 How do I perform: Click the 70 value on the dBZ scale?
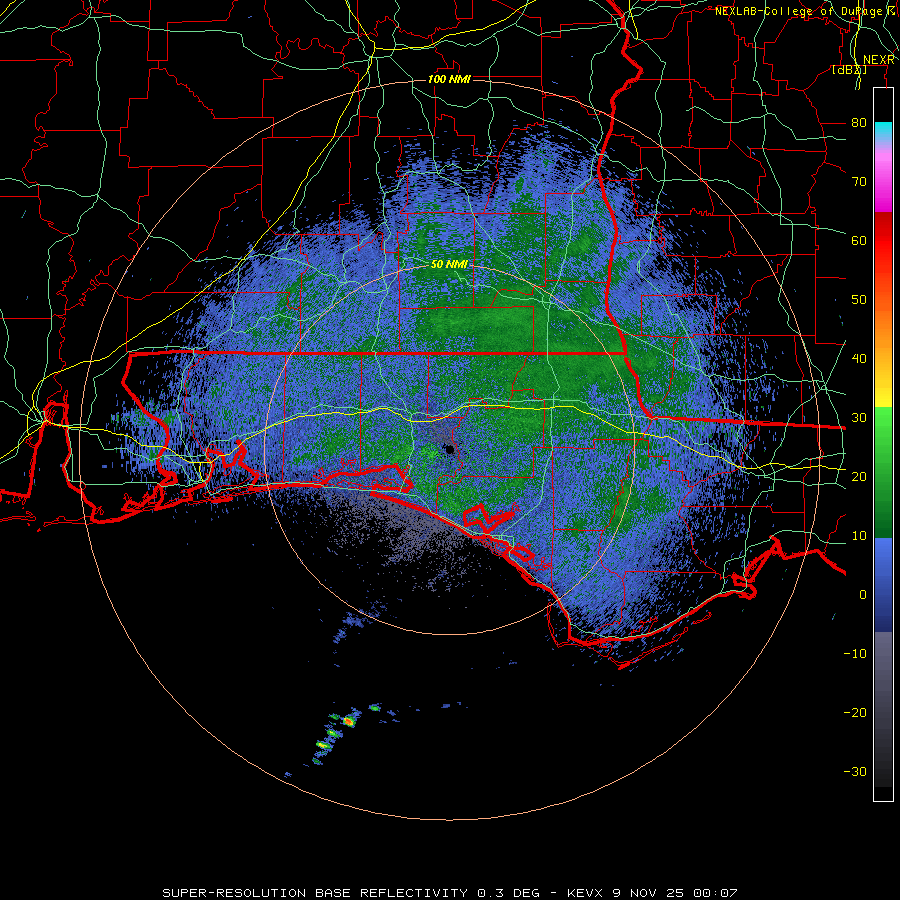click(x=859, y=181)
